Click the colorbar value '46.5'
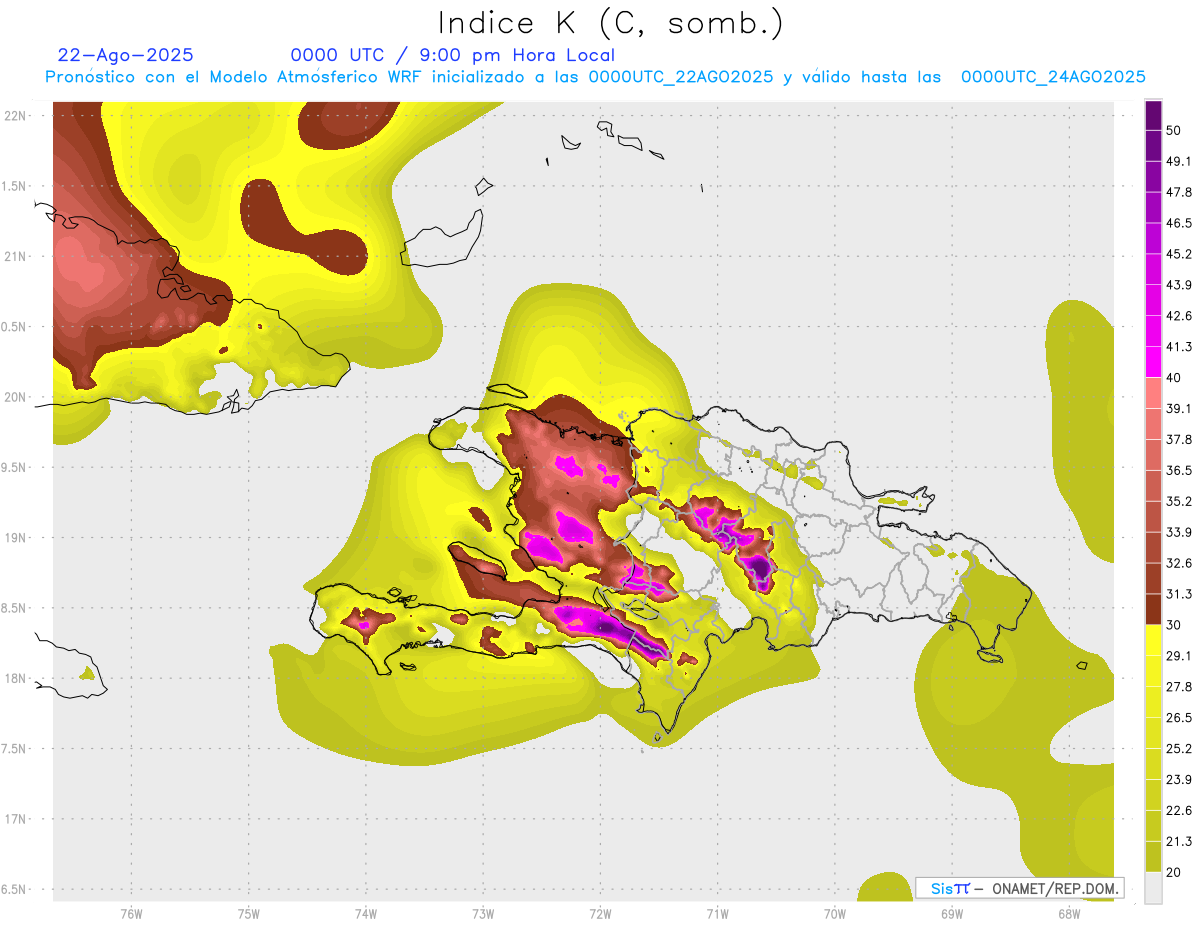The image size is (1200, 927). tap(1179, 223)
